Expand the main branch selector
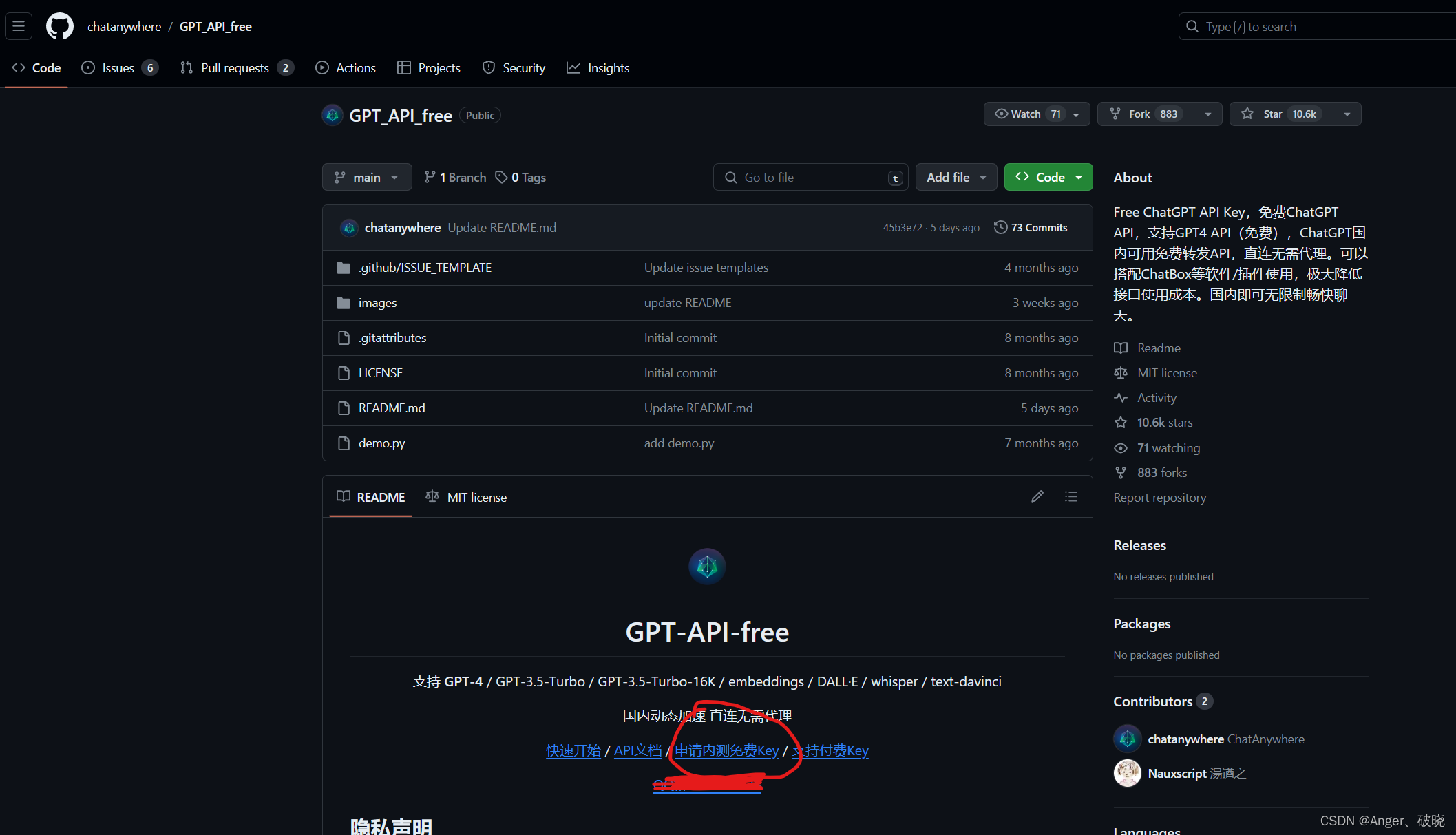The height and width of the screenshot is (835, 1456). coord(367,177)
